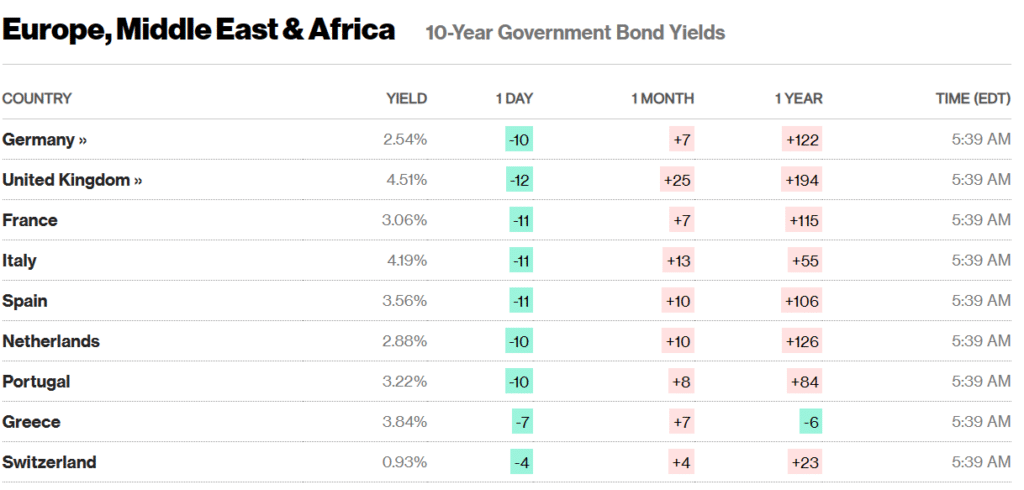Click the 1 YEAR column header
The height and width of the screenshot is (490, 1024).
pos(798,98)
